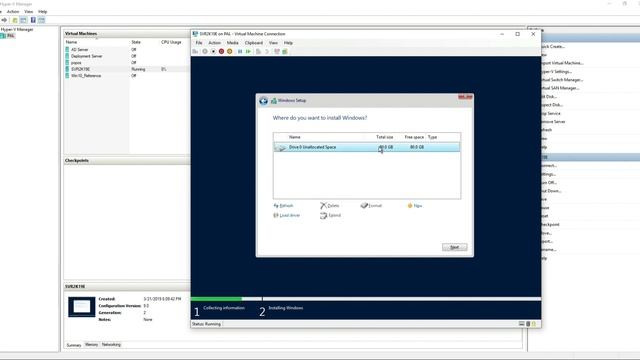Click the red Shut Down toolbar icon
Image resolution: width=640 pixels, height=360 pixels.
[221, 51]
